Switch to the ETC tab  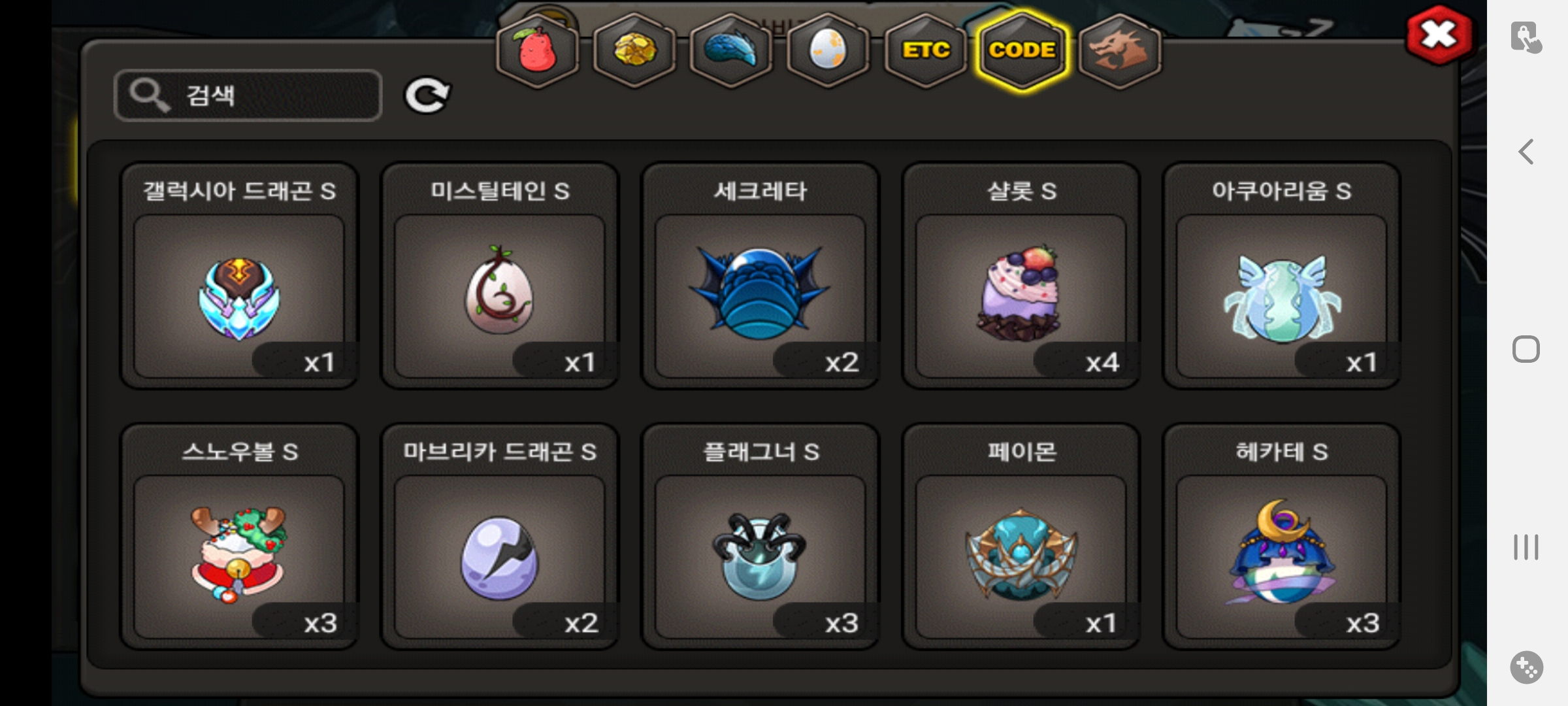(925, 50)
